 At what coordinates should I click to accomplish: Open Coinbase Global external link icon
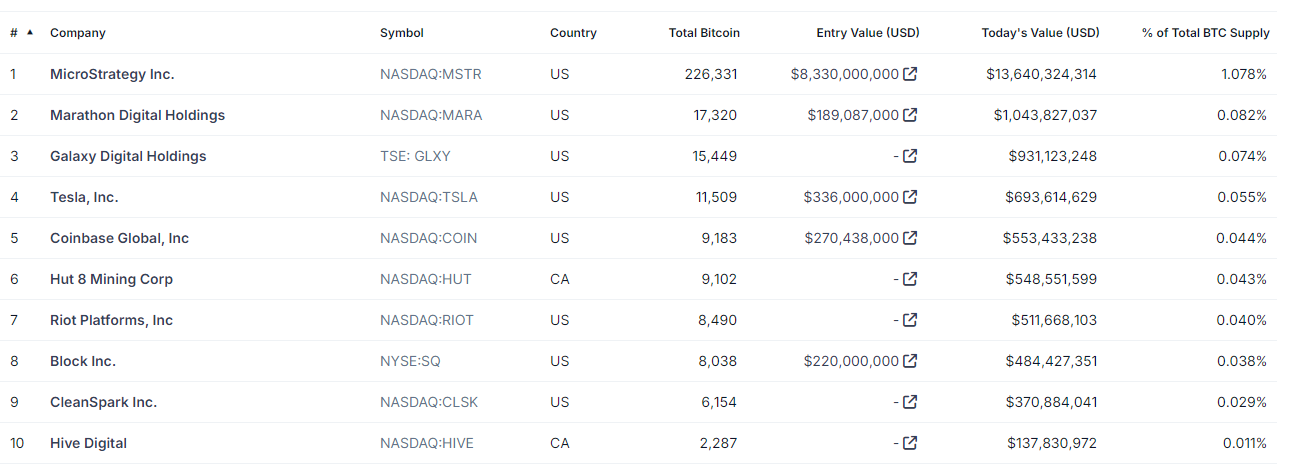tap(910, 238)
